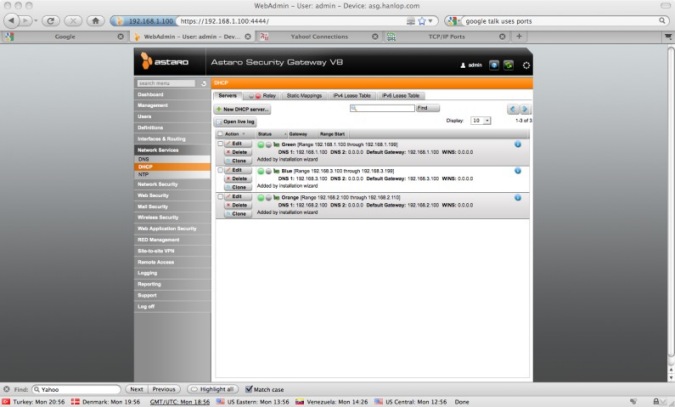
Task: Expand Network Security sidebar section
Action: point(158,184)
